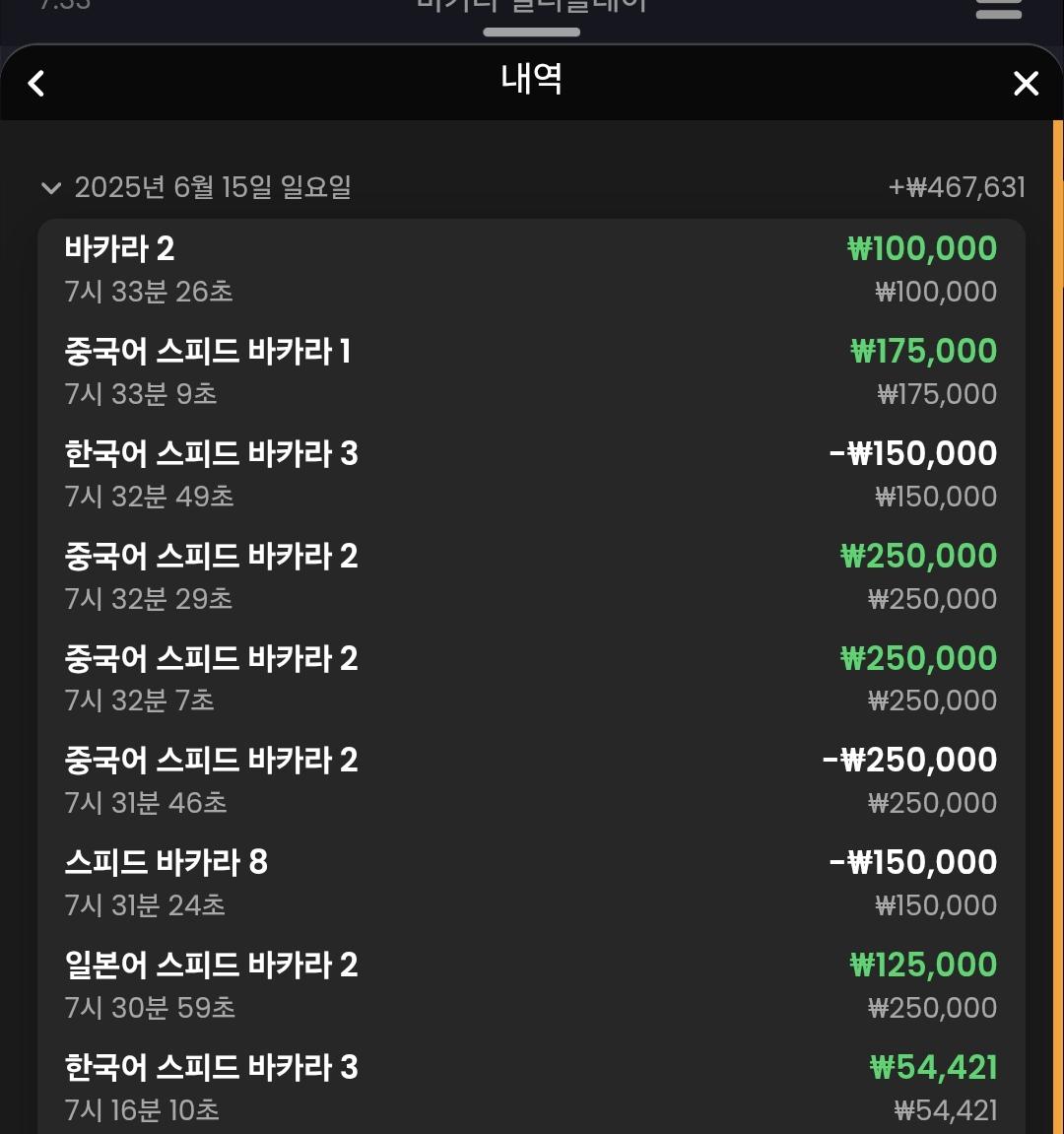
Task: Go back using the left arrow icon
Action: (36, 83)
